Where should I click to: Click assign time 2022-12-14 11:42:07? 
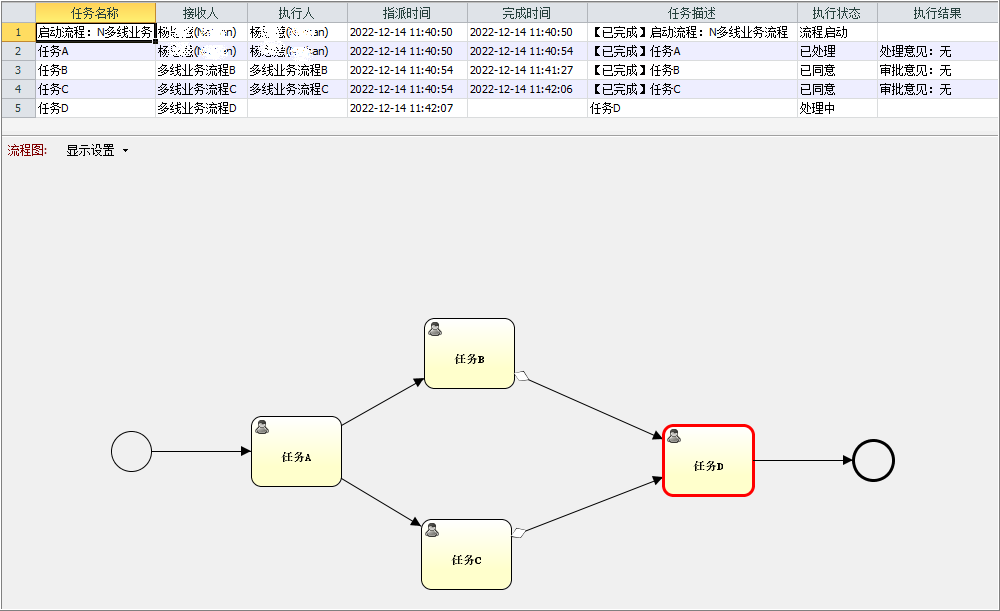[407, 108]
